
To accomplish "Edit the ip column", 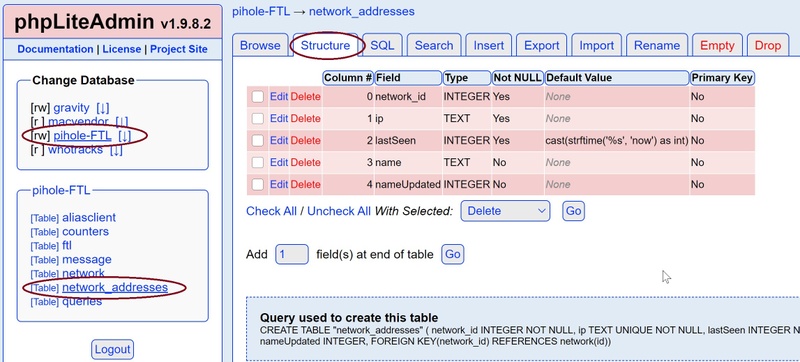I will click(279, 118).
